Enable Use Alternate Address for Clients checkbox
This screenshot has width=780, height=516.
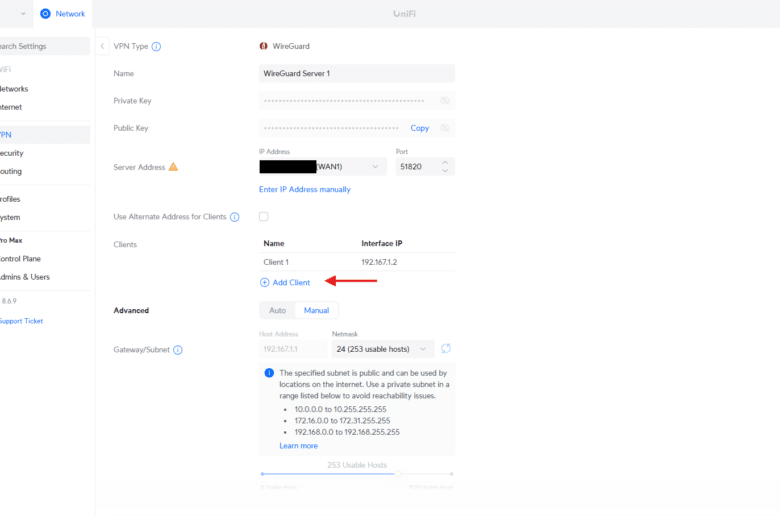click(264, 216)
